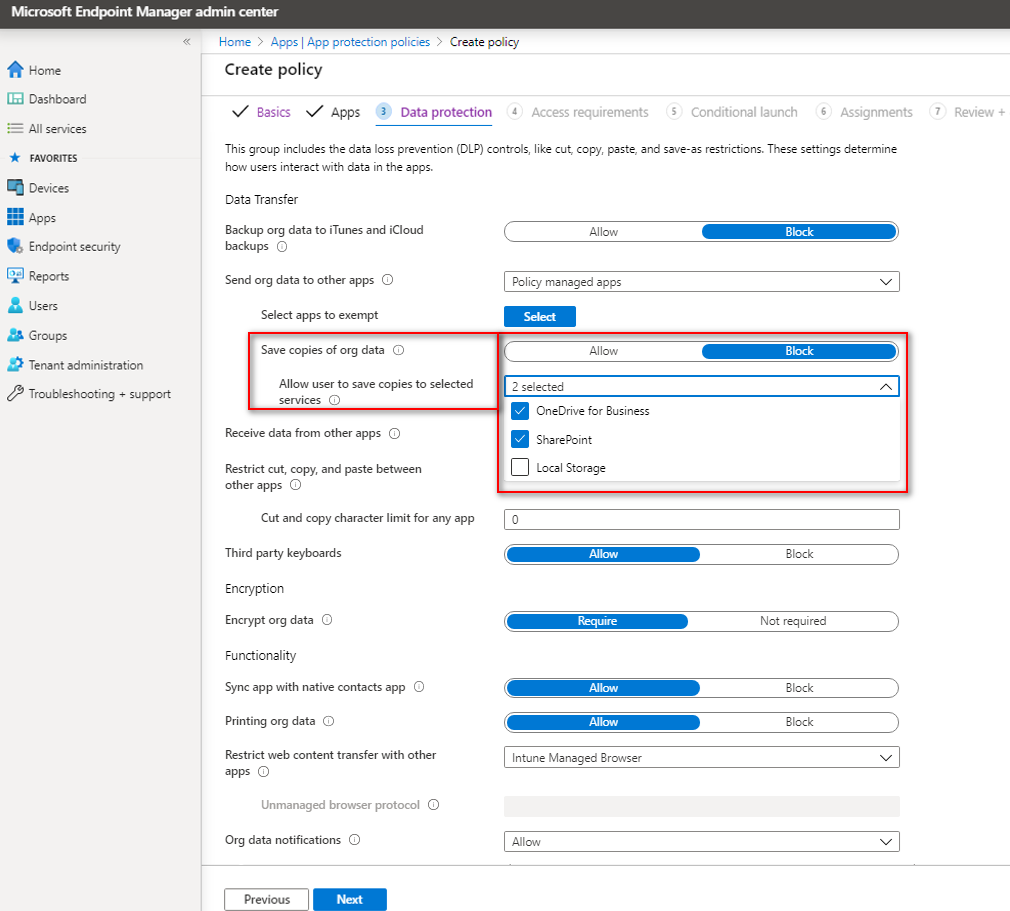This screenshot has height=911, width=1010.
Task: Open the Dashboard sidebar icon
Action: [x=15, y=99]
